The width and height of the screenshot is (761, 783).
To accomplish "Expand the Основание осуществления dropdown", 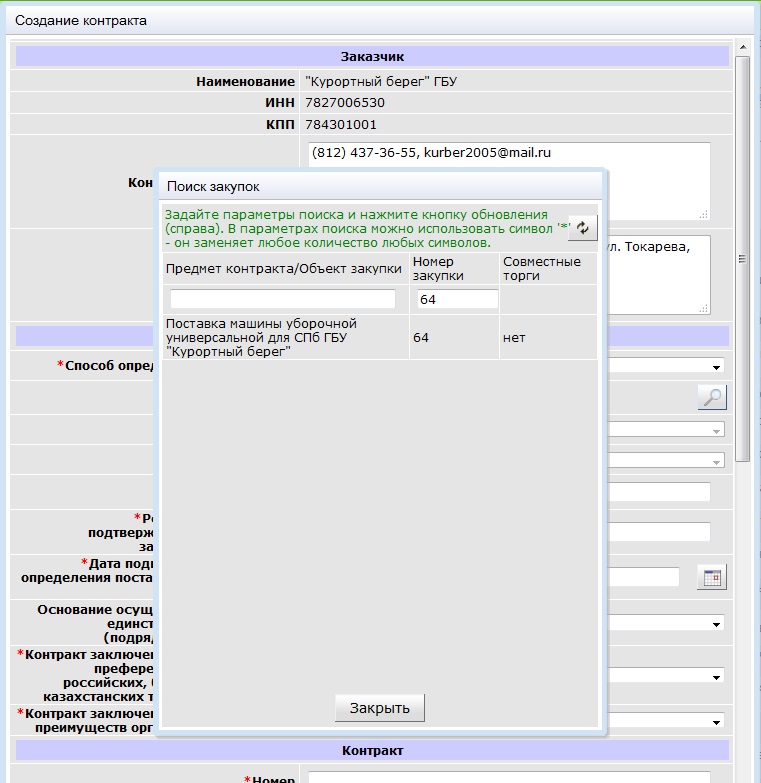I will tap(716, 625).
